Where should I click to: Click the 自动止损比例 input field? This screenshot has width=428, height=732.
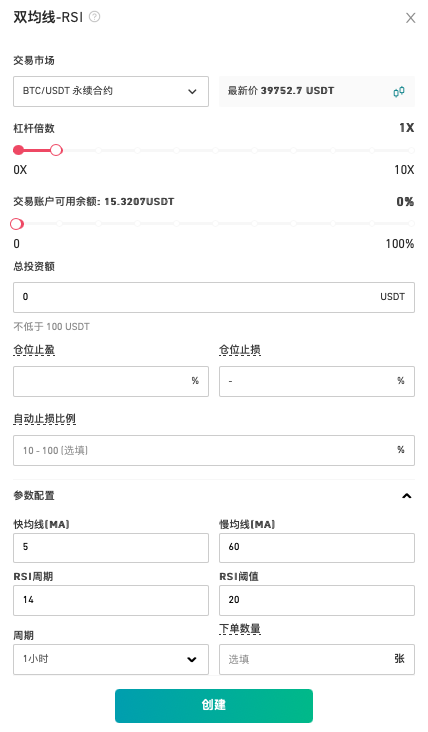tap(214, 450)
